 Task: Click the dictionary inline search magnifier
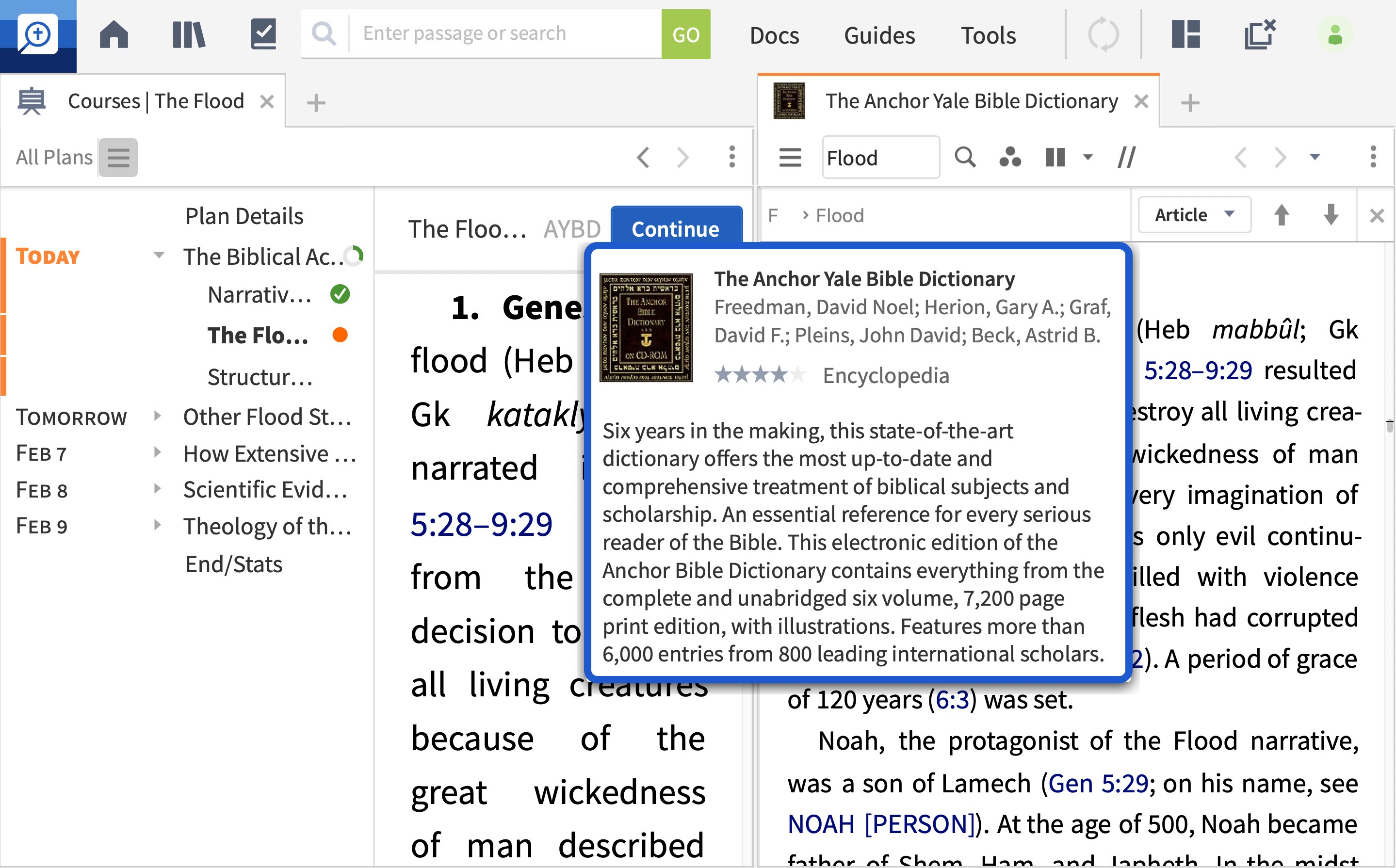(x=965, y=157)
